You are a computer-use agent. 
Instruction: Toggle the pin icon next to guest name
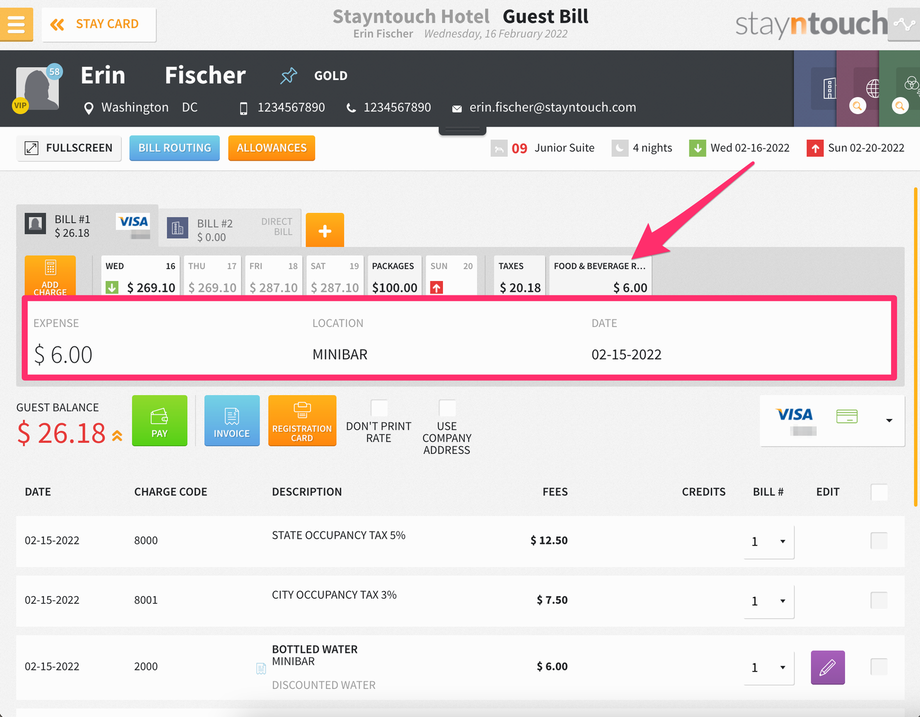click(x=289, y=75)
